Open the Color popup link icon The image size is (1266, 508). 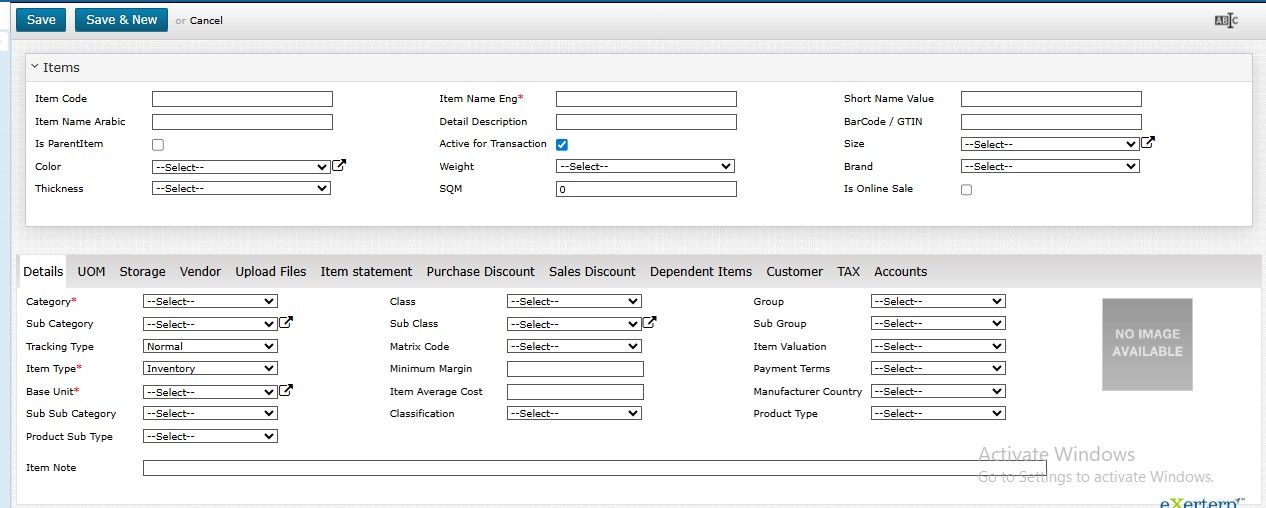339,166
